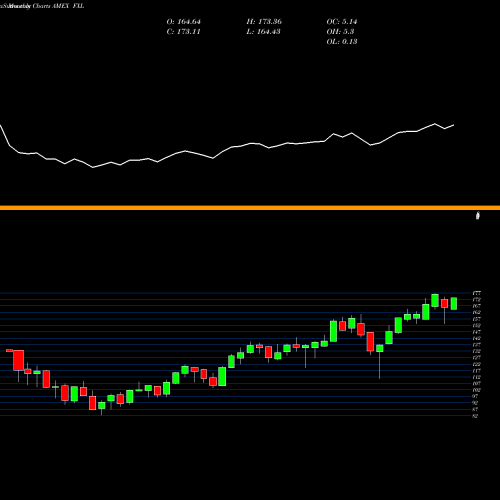Select the low value 'L: 164.43'
This screenshot has width=500, height=500.
click(263, 32)
